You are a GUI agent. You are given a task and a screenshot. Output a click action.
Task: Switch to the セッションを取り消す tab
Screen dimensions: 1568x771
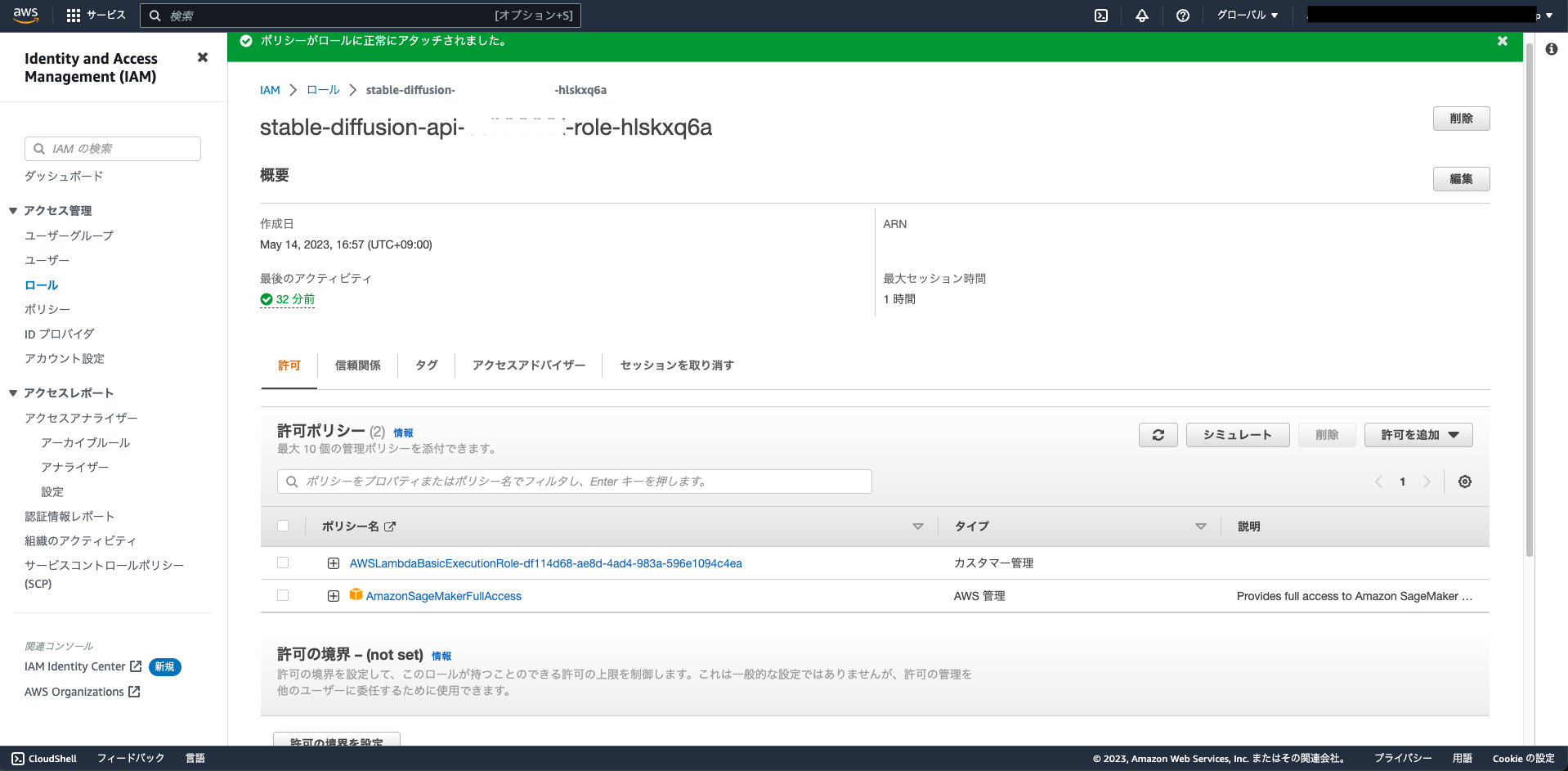(x=677, y=365)
